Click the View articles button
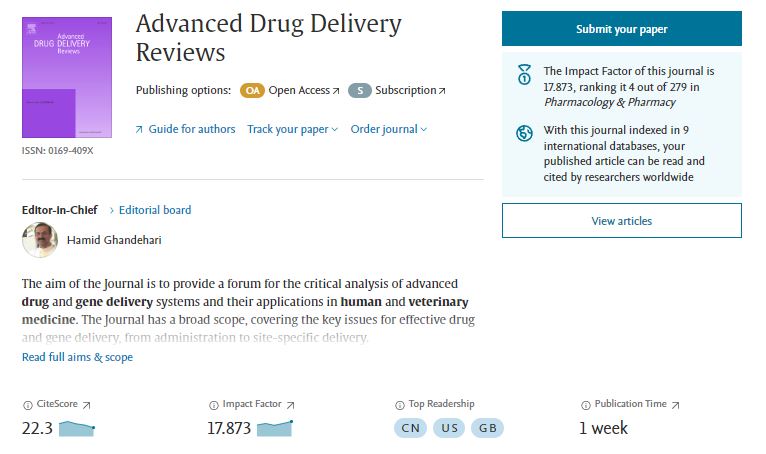This screenshot has height=454, width=766. point(621,221)
